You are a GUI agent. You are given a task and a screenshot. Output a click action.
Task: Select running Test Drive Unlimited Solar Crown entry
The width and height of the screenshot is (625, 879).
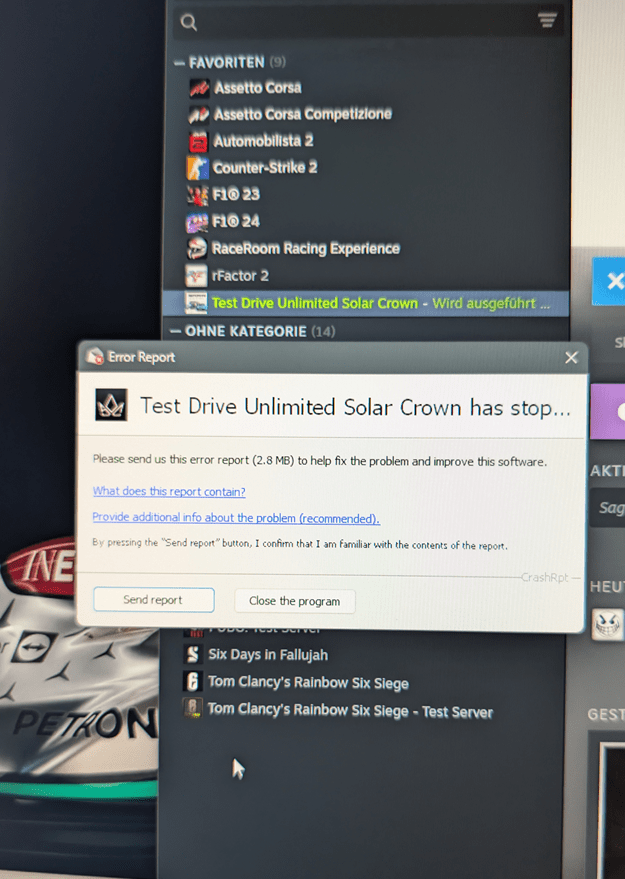(x=365, y=303)
